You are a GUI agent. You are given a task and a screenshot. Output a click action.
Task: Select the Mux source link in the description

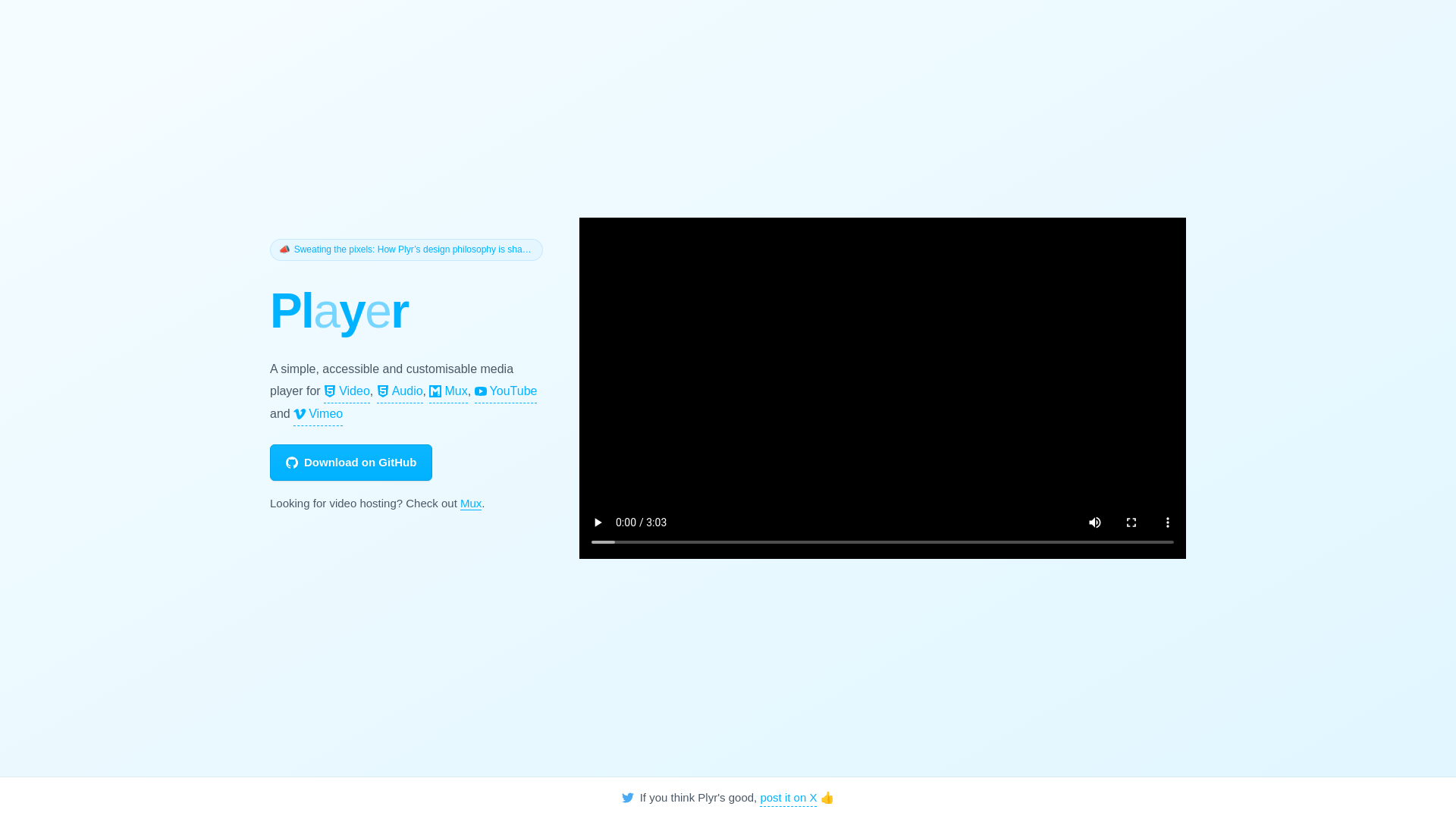click(x=448, y=391)
